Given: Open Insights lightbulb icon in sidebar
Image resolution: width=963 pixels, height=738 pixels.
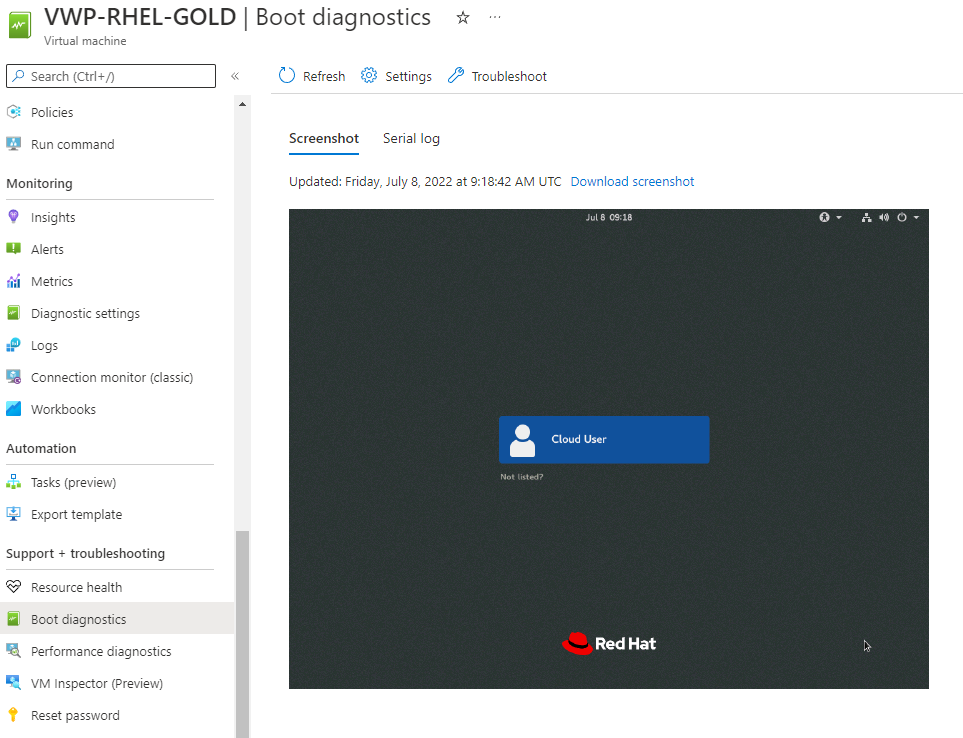Looking at the screenshot, I should pyautogui.click(x=14, y=217).
